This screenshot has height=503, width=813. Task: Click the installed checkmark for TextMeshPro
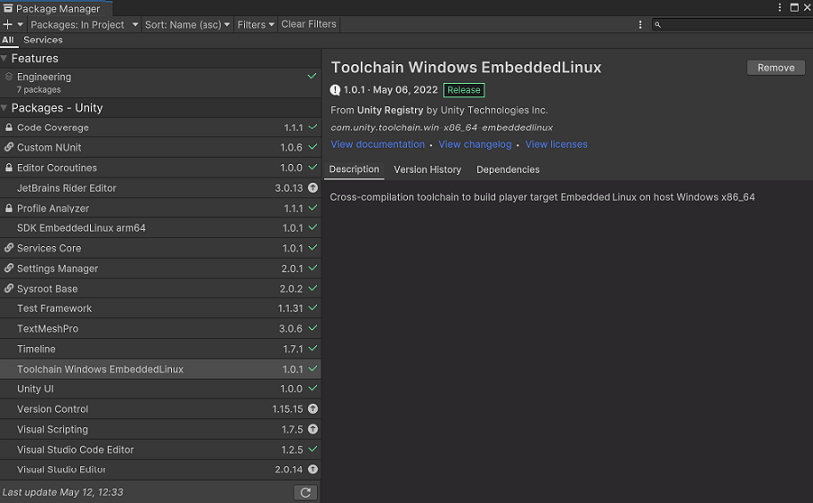pyautogui.click(x=313, y=328)
